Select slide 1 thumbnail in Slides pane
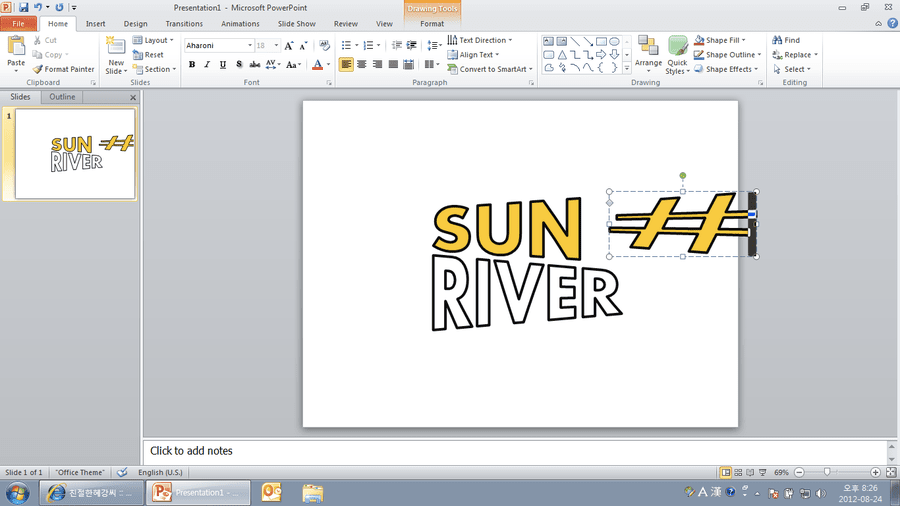This screenshot has width=900, height=506. (x=75, y=154)
